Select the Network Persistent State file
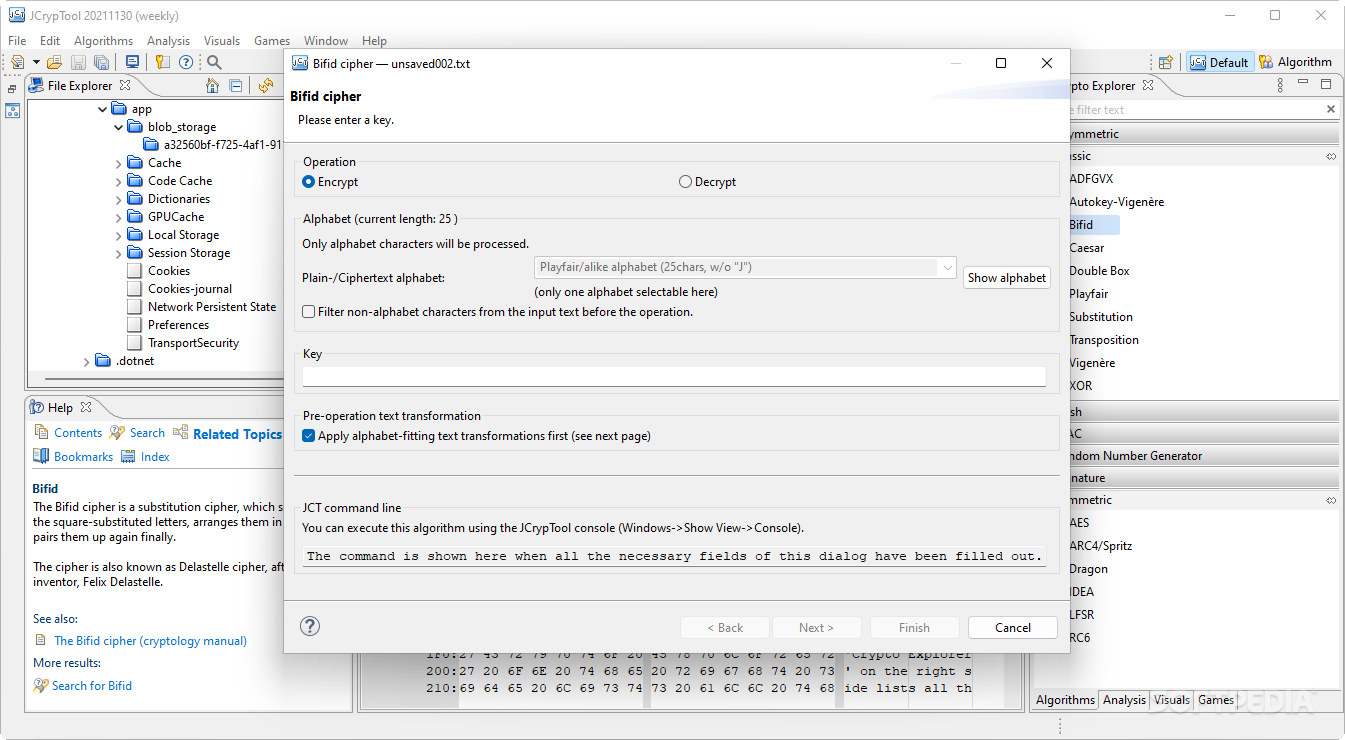The height and width of the screenshot is (740, 1345). (x=212, y=307)
